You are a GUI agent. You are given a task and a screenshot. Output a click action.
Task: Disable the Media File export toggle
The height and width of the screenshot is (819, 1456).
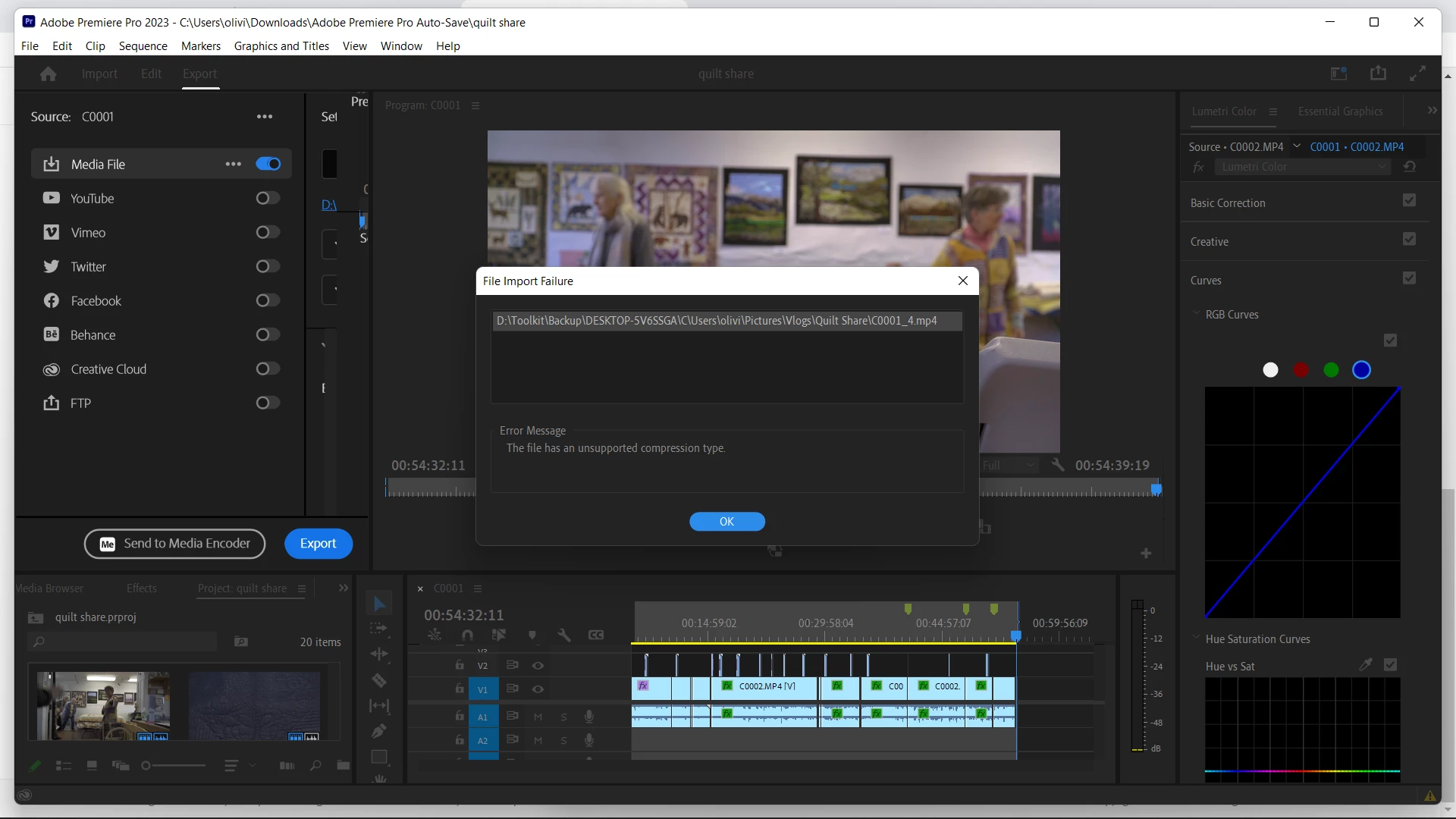[x=268, y=165]
